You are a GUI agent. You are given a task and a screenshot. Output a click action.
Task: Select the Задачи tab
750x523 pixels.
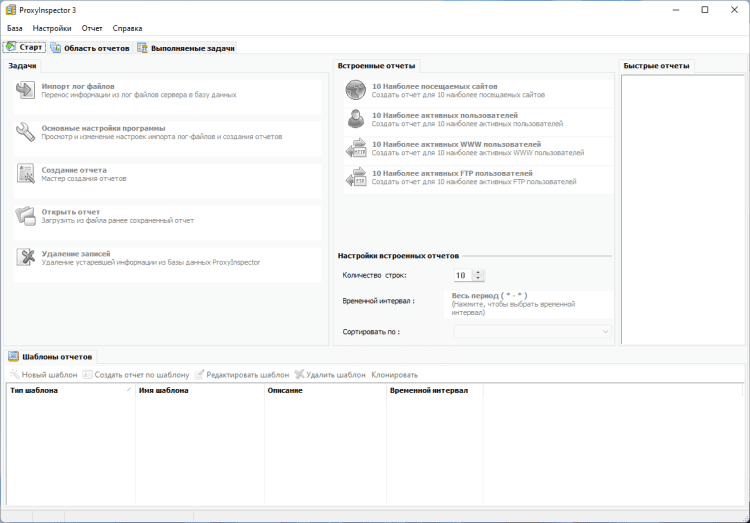click(x=22, y=66)
